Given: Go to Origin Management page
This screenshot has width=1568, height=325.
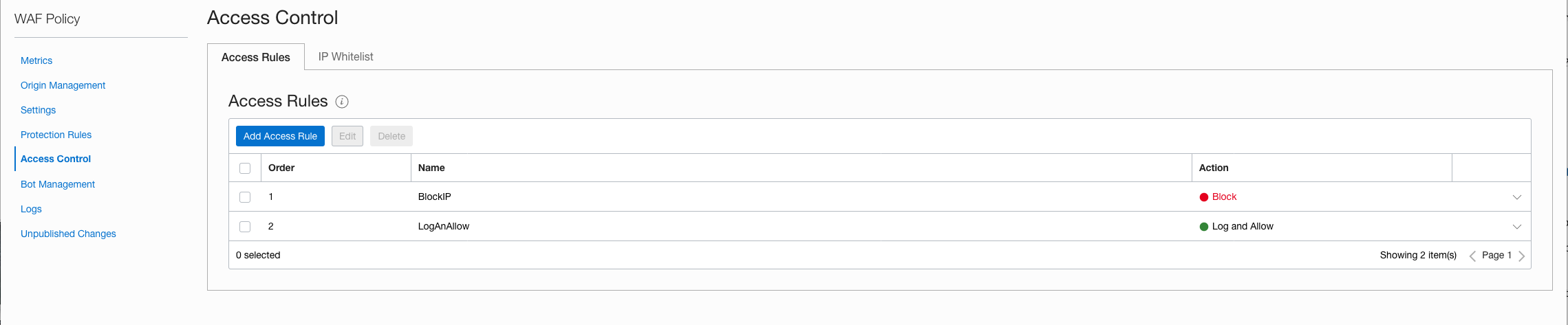Looking at the screenshot, I should [x=63, y=85].
